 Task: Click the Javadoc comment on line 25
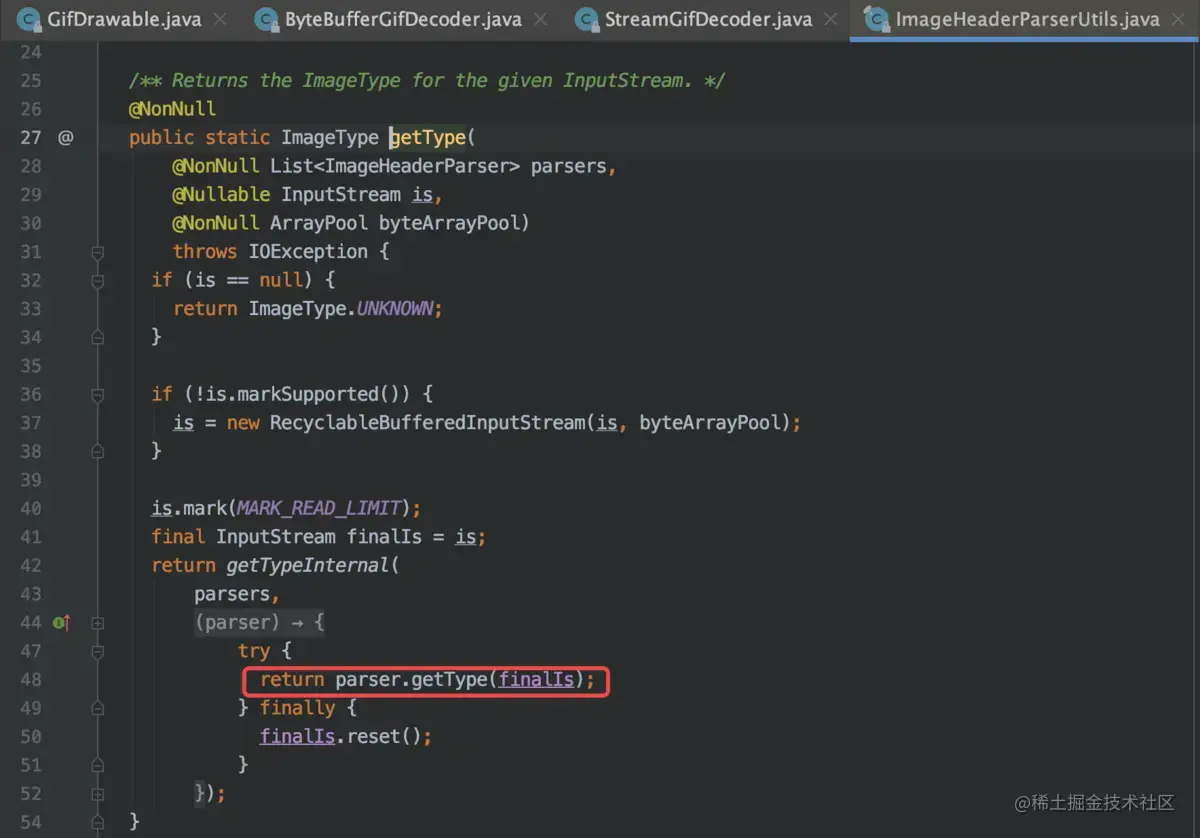click(427, 80)
